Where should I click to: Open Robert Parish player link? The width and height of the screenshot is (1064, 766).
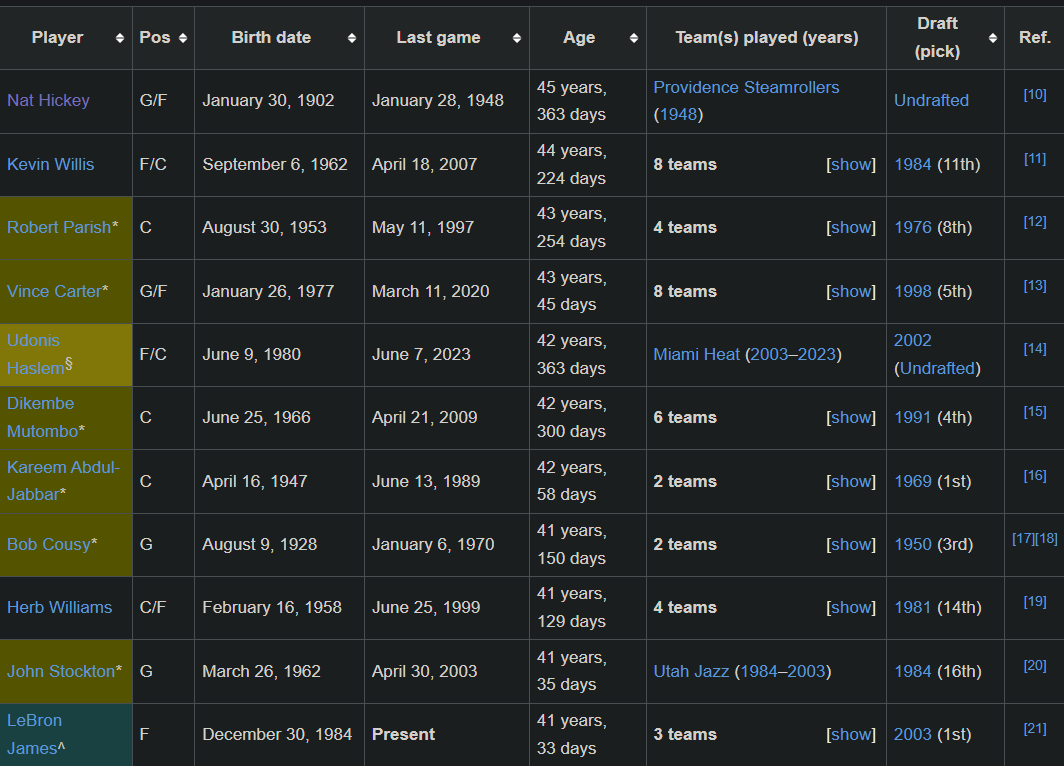[x=59, y=227]
